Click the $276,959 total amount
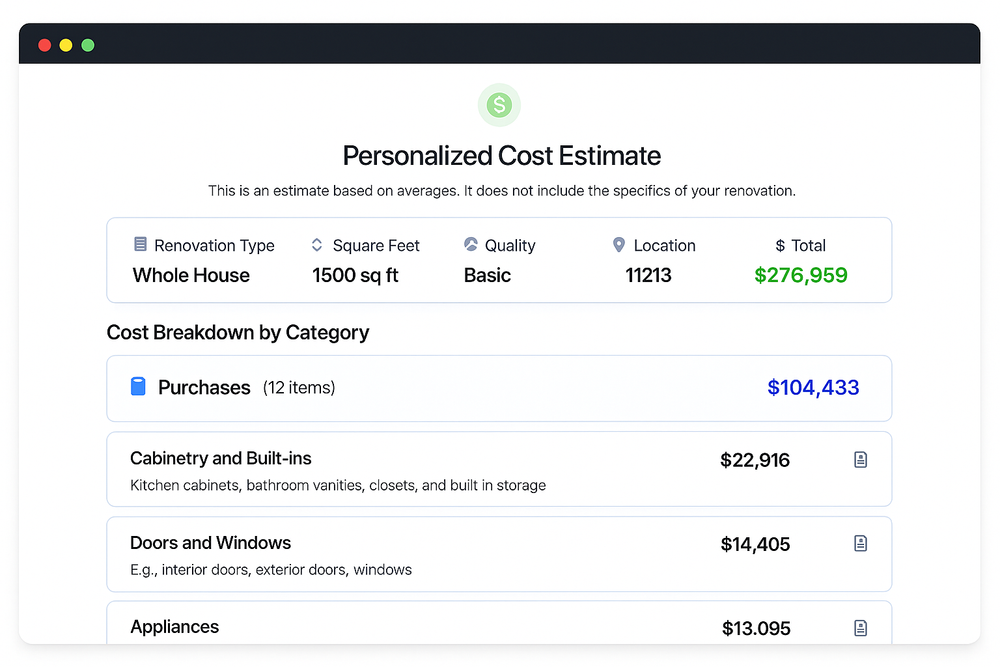The image size is (1000, 667). click(801, 275)
